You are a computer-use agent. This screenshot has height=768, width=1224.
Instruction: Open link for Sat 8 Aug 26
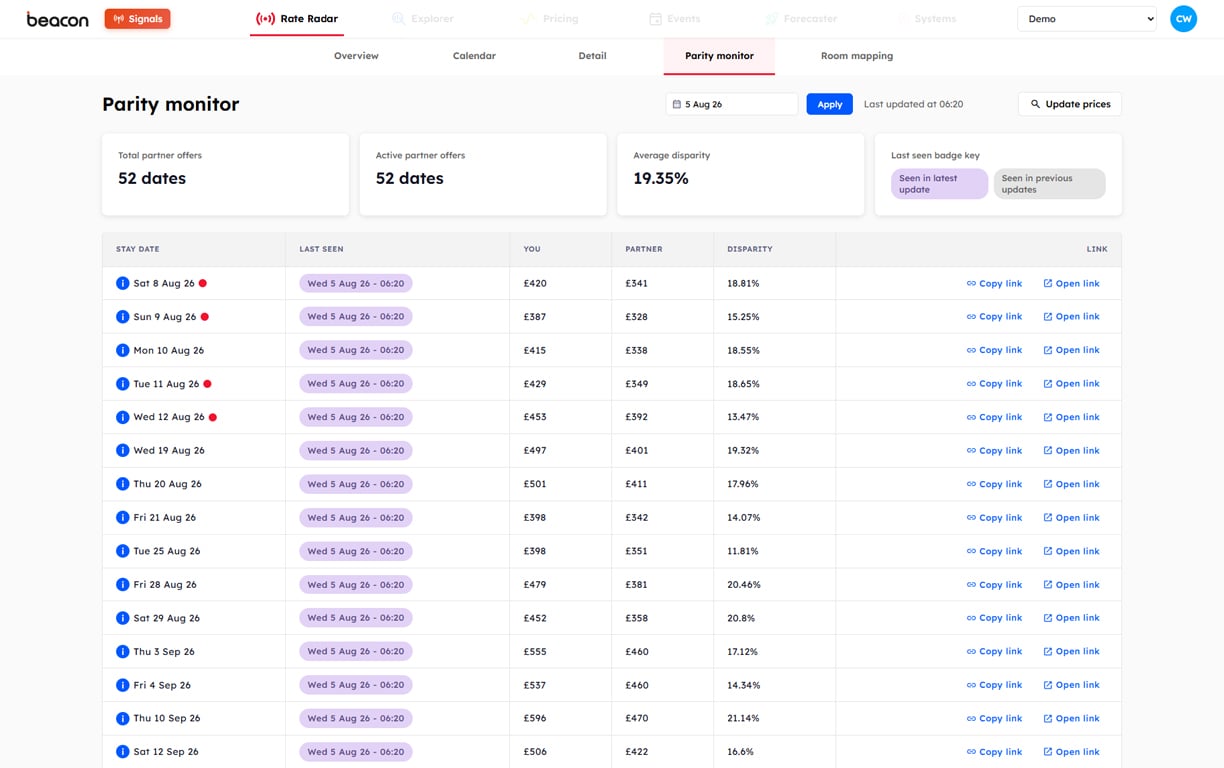[x=1071, y=283]
